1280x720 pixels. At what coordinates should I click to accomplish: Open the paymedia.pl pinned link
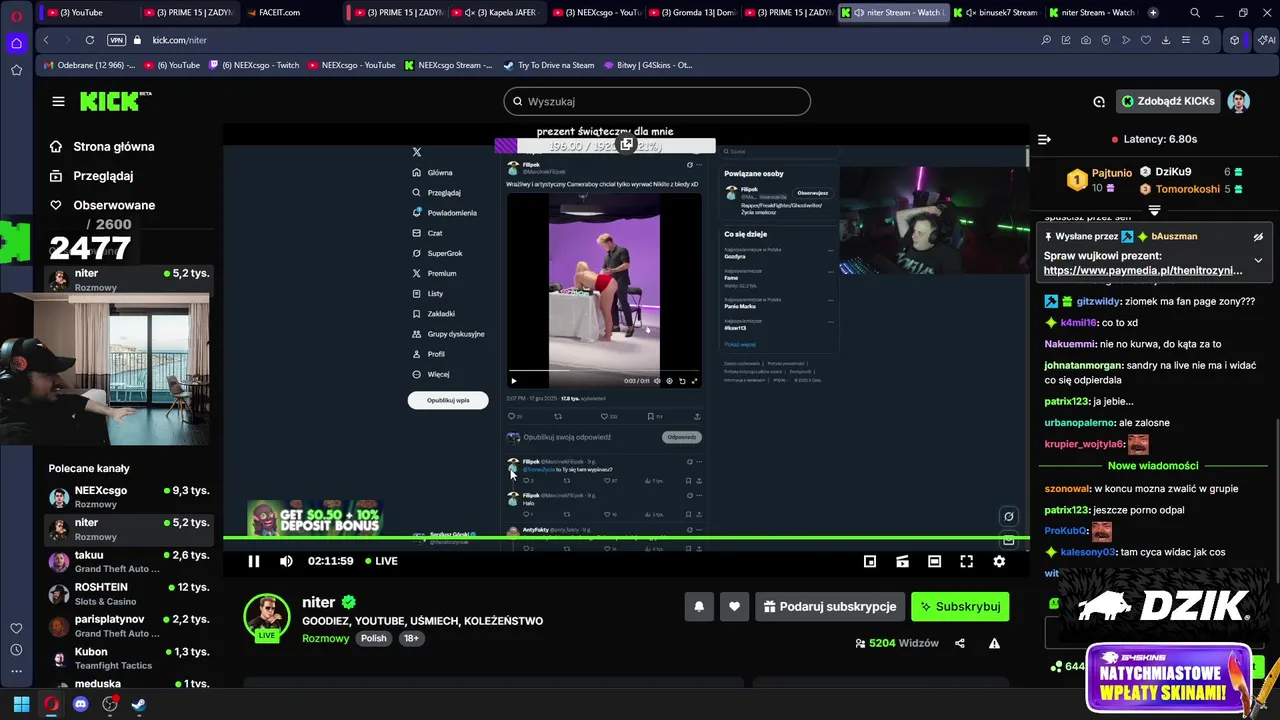[1143, 270]
